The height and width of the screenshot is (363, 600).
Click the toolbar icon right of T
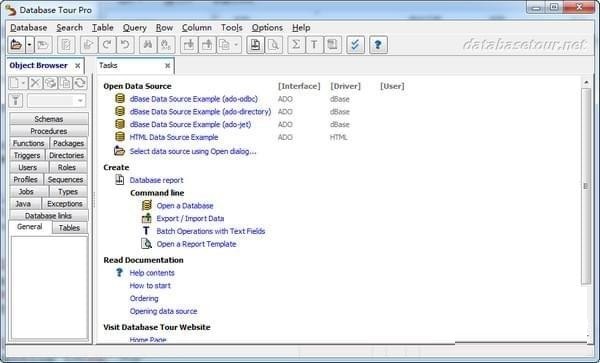tap(332, 45)
